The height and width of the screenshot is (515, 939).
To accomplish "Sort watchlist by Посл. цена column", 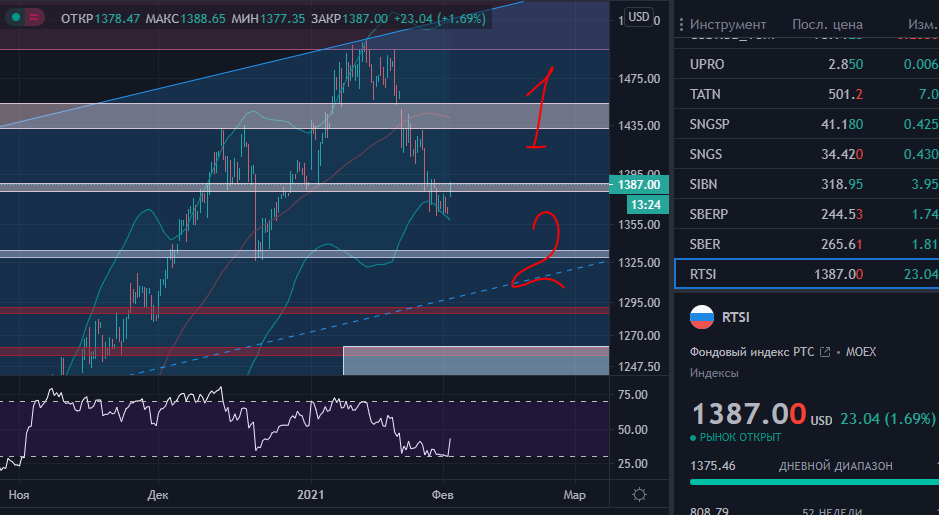I will pos(827,25).
